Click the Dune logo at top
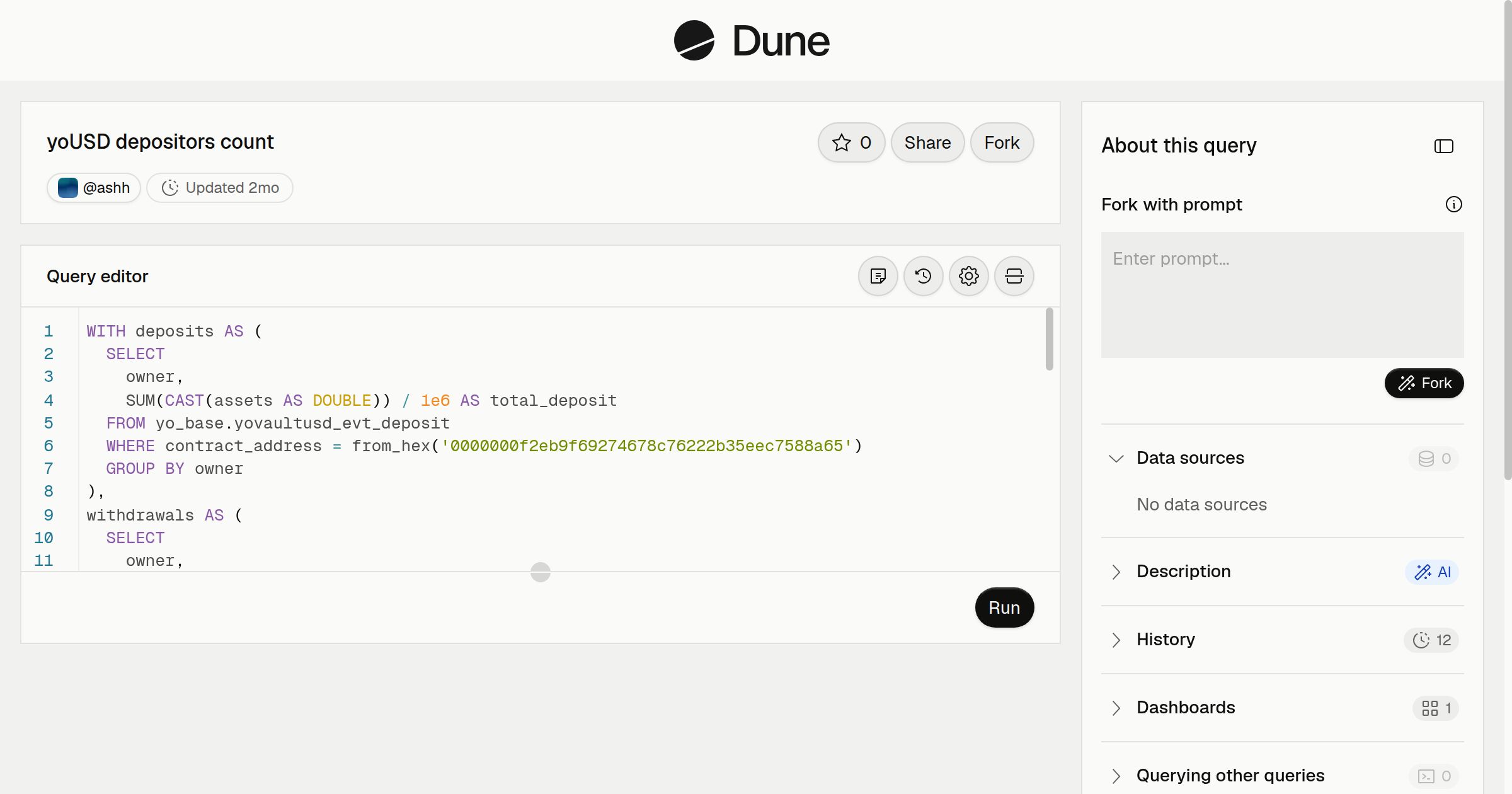 coord(752,40)
